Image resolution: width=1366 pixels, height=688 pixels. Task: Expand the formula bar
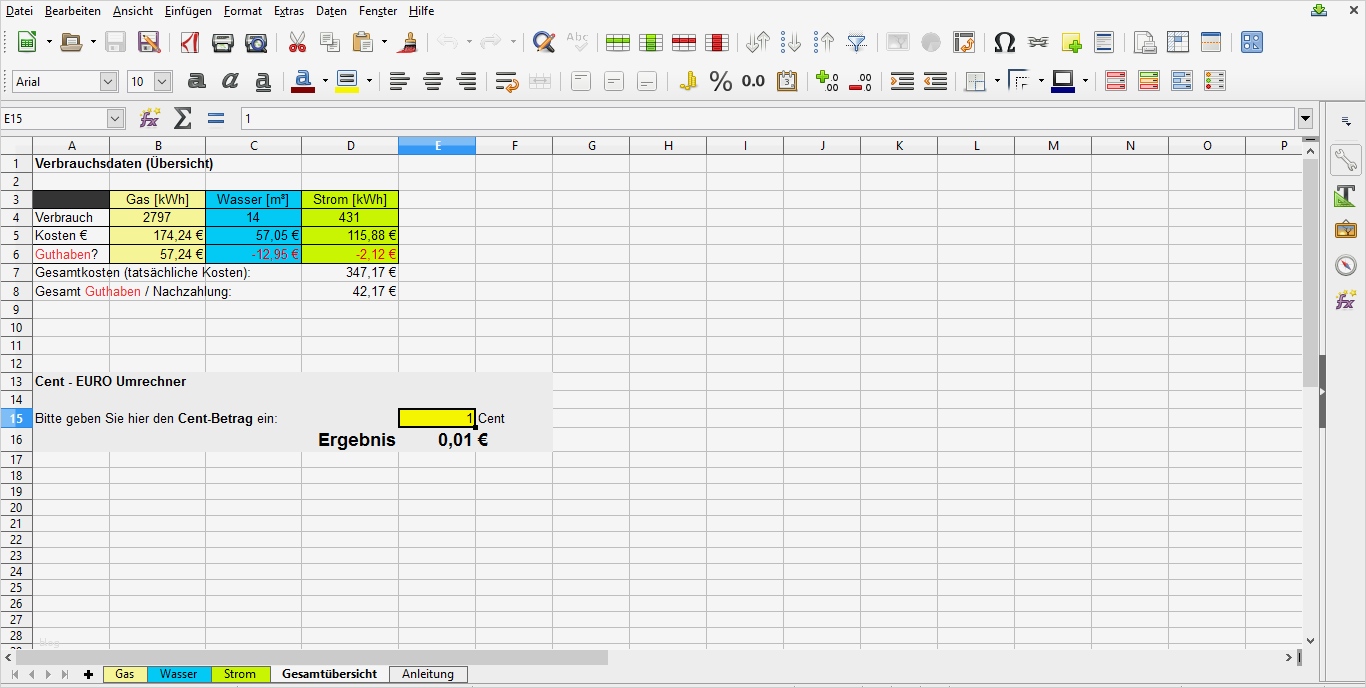click(x=1305, y=119)
